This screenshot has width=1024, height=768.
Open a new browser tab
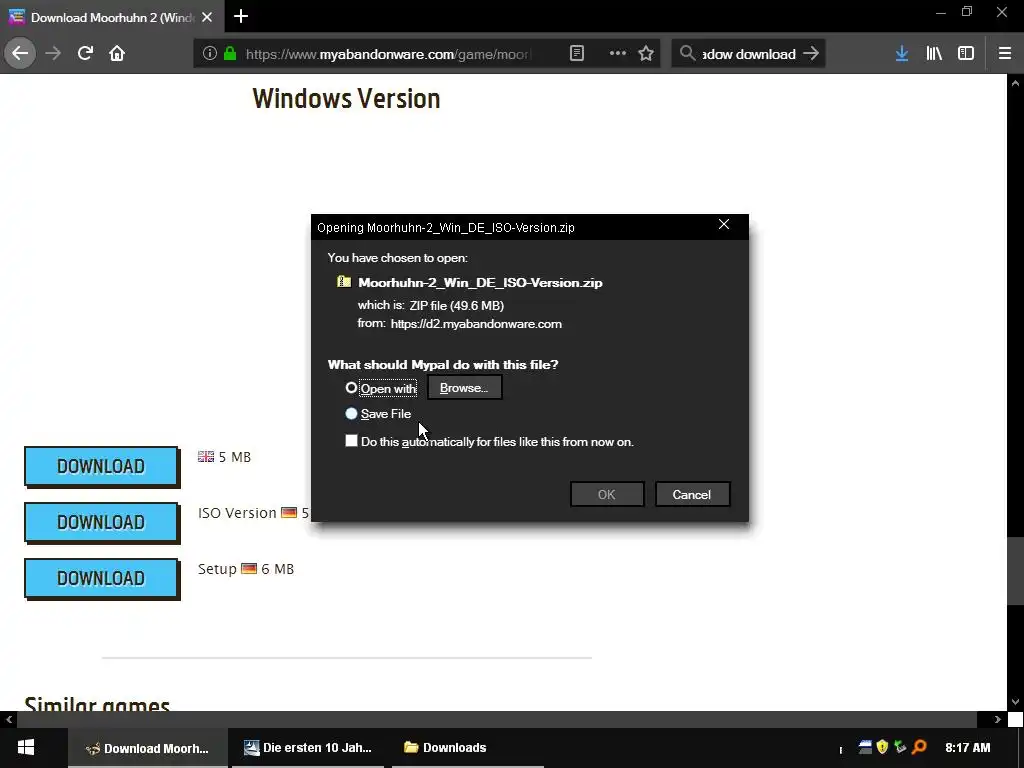point(241,16)
